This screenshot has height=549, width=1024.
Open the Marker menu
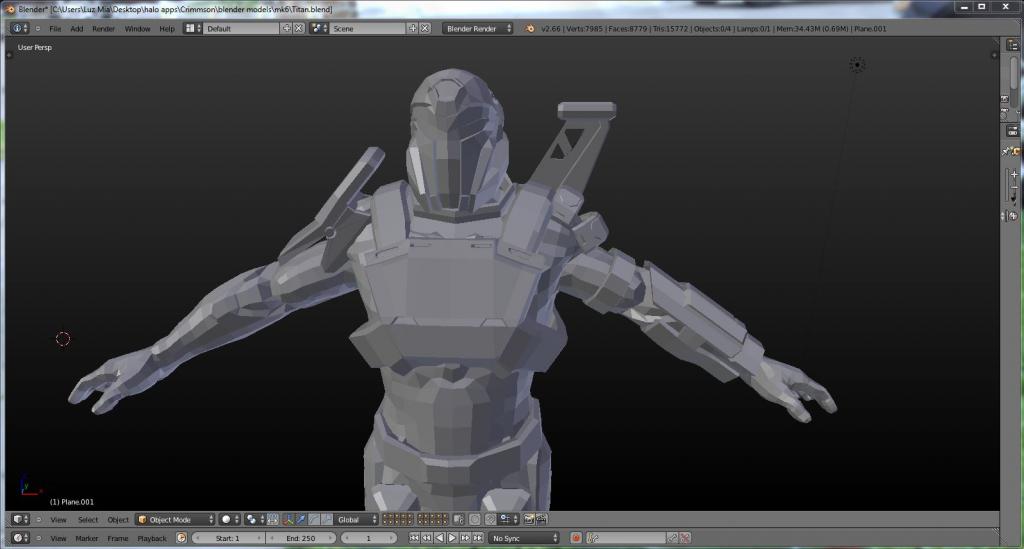tap(87, 539)
